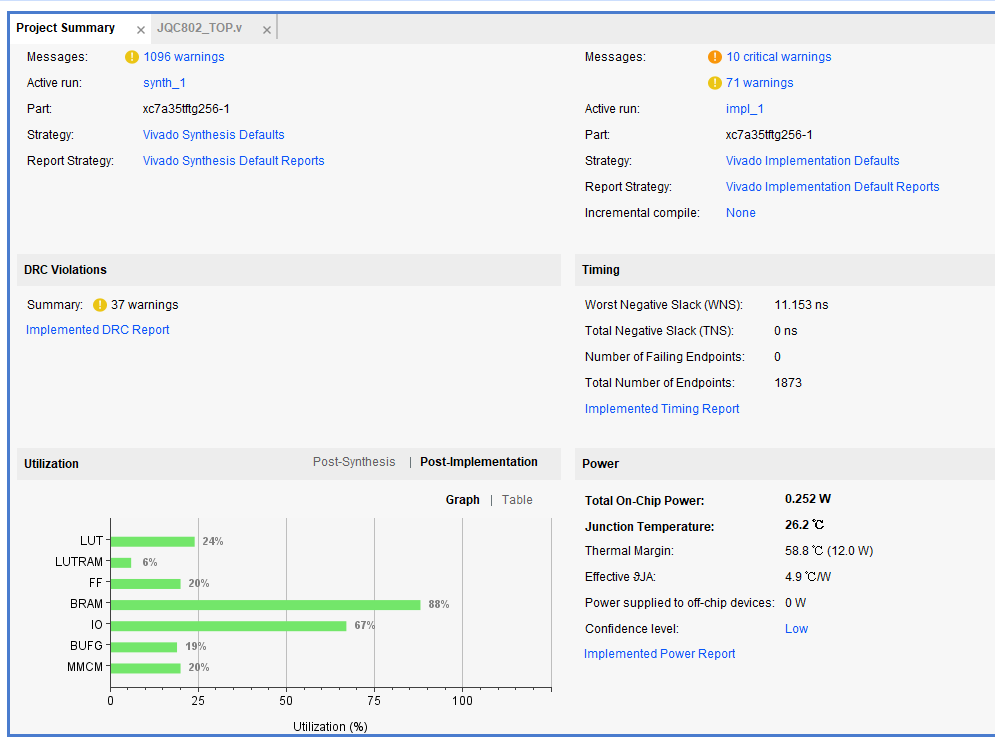Open the 10 critical warnings link
Viewport: 995px width, 741px height.
point(779,57)
